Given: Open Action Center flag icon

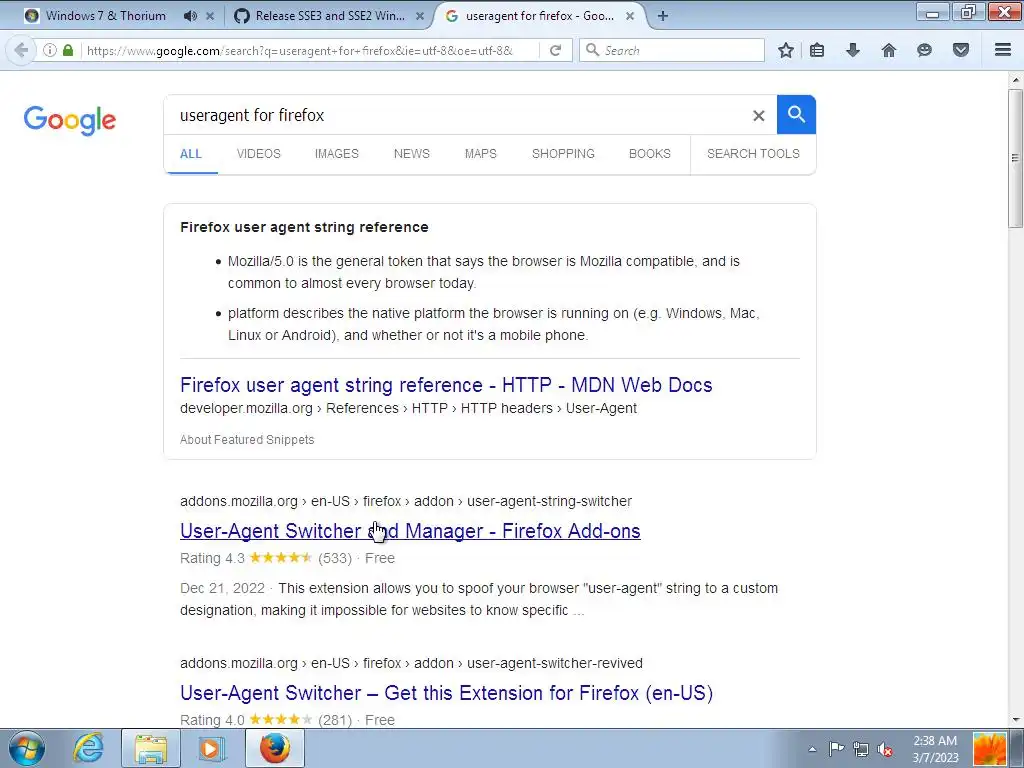Looking at the screenshot, I should tap(836, 749).
